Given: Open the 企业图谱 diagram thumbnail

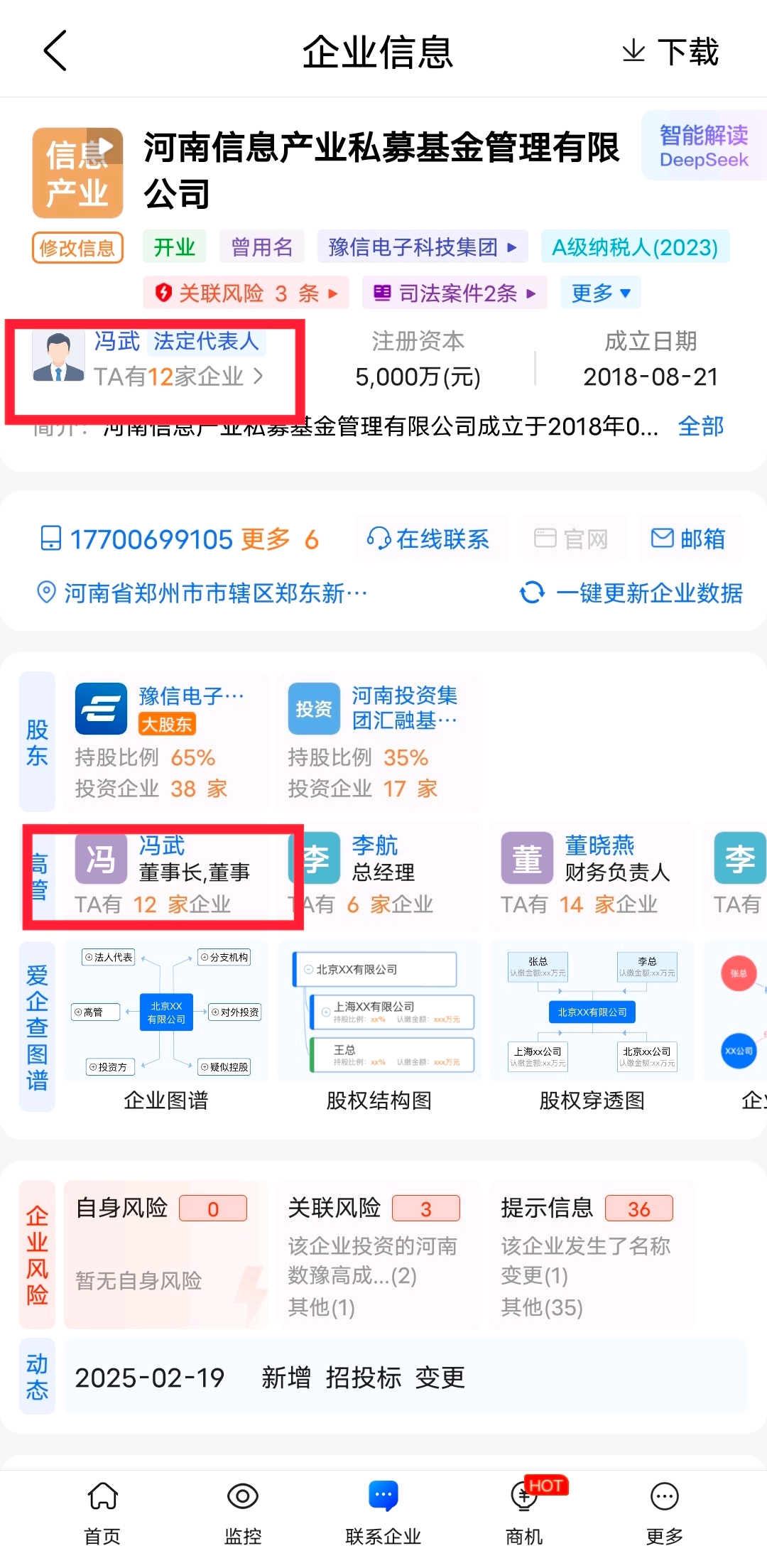Looking at the screenshot, I should click(x=166, y=1012).
